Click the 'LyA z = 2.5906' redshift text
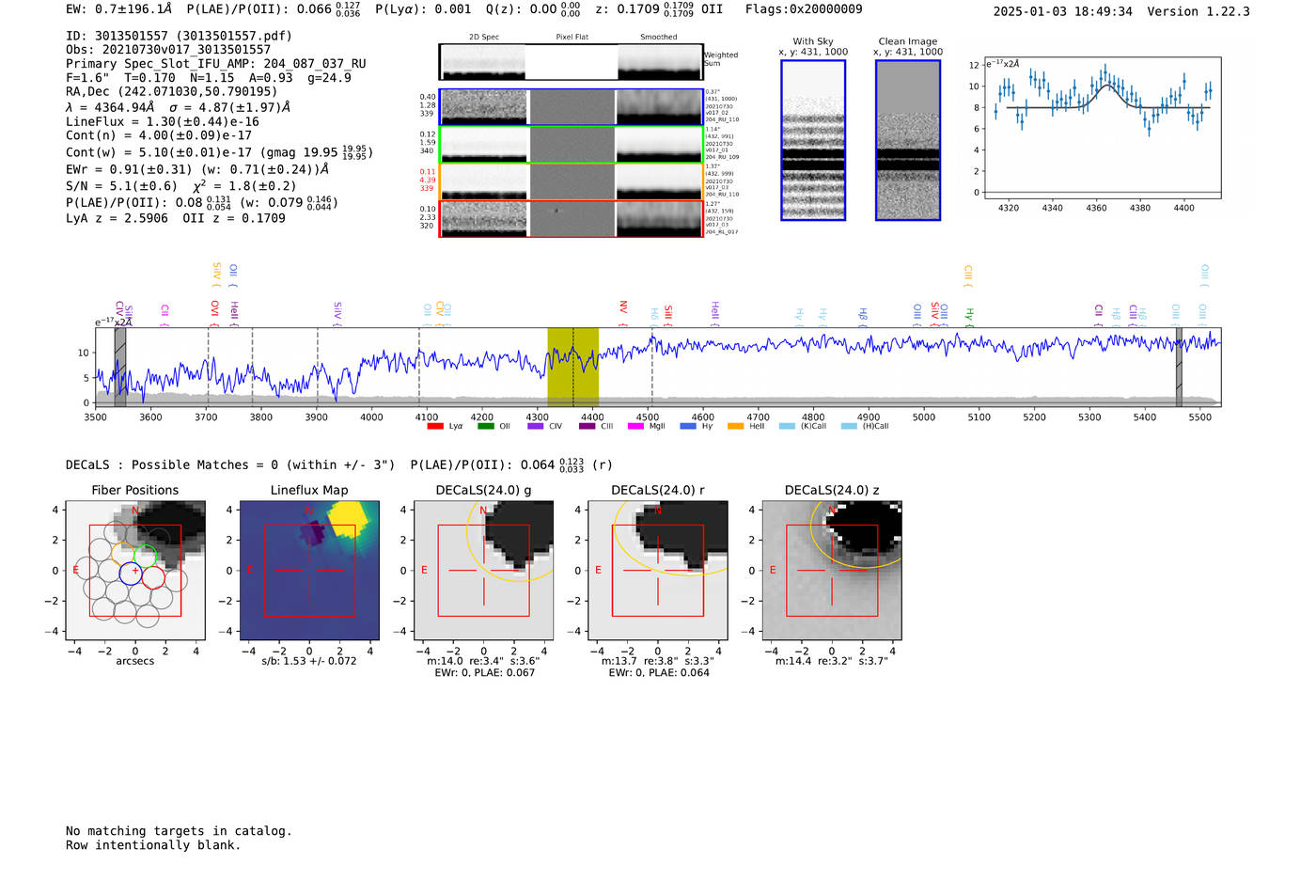The width and height of the screenshot is (1316, 896). click(117, 218)
